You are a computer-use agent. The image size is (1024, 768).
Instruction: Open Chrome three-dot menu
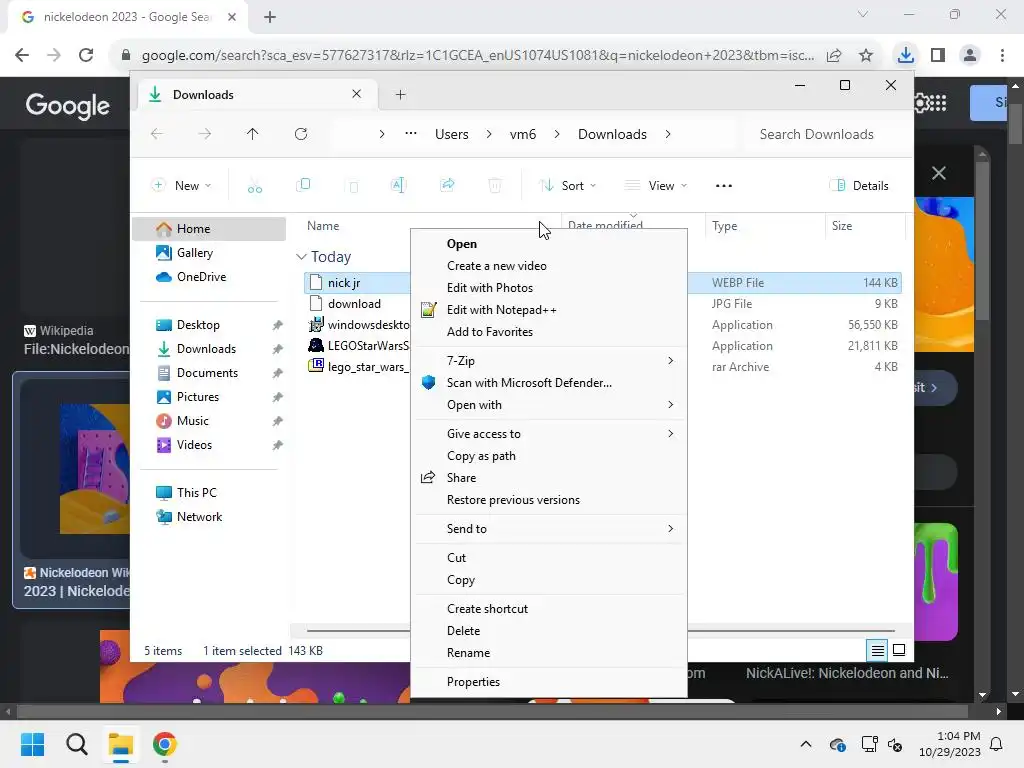(x=1002, y=55)
